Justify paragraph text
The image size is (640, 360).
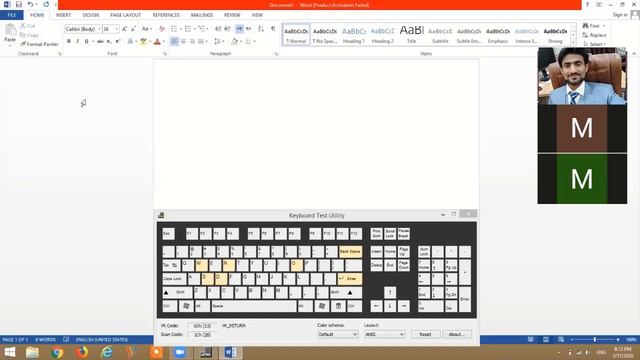coord(202,41)
